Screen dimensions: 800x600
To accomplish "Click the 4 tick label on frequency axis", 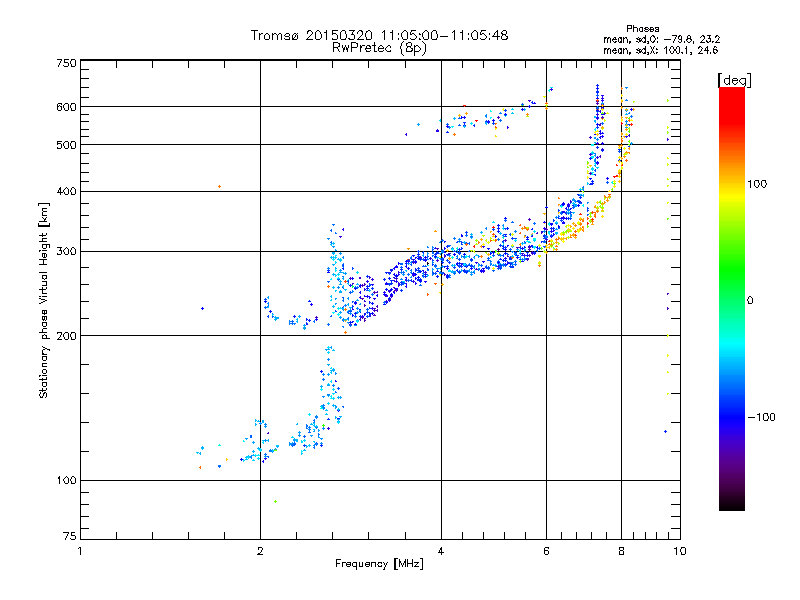I will click(x=441, y=551).
